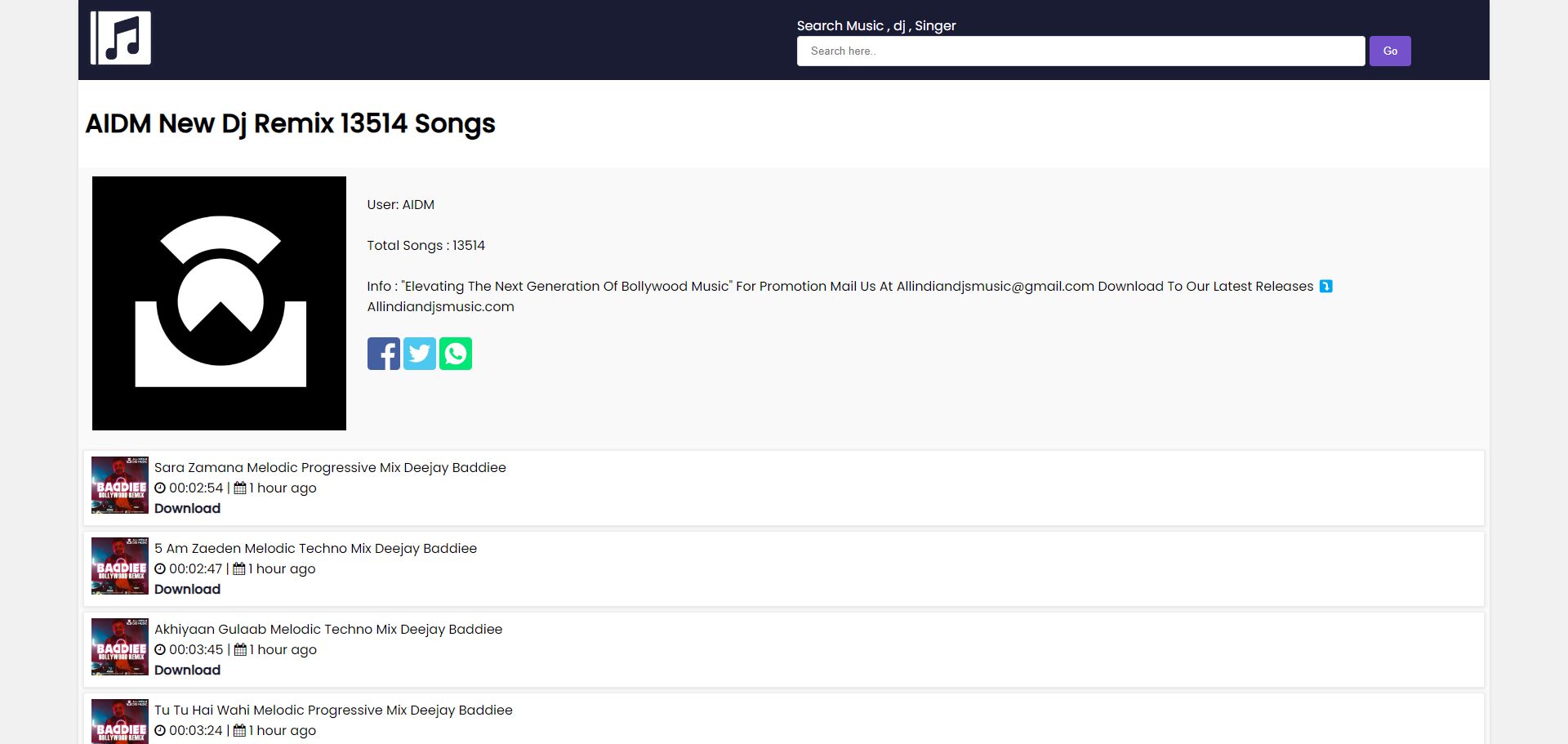Click the clock icon beside 00:02:47

[x=160, y=569]
